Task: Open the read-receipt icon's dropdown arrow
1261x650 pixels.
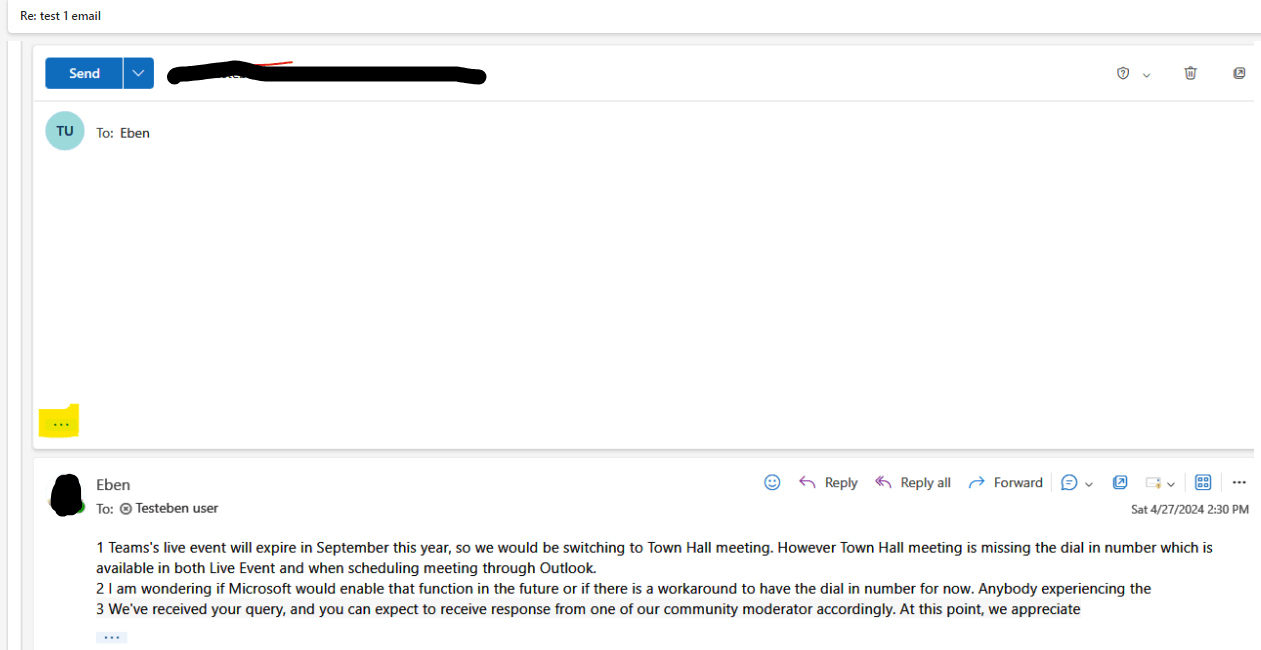Action: coord(1170,483)
